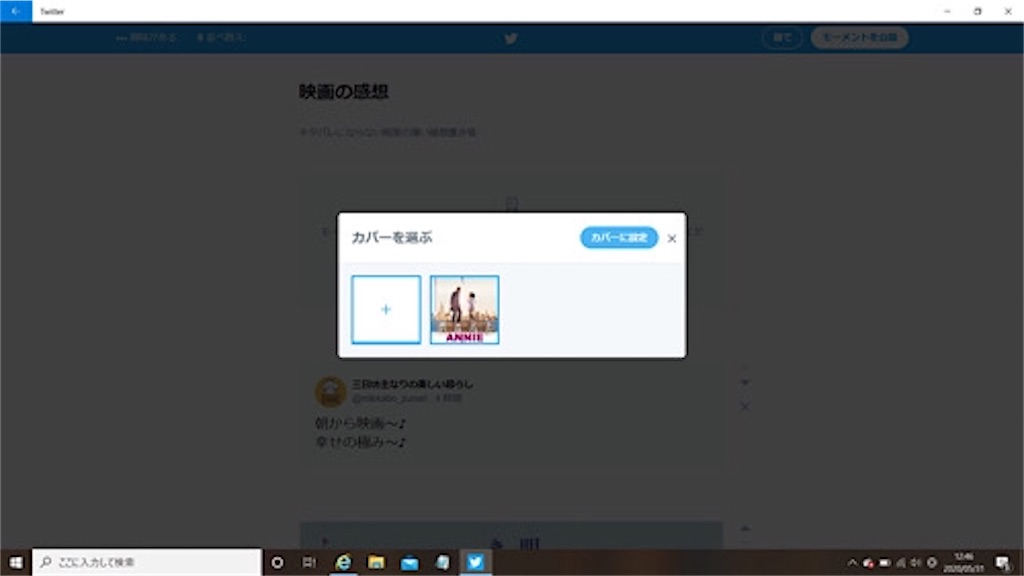
Task: Click the モーメントを公開 publish button
Action: point(859,37)
